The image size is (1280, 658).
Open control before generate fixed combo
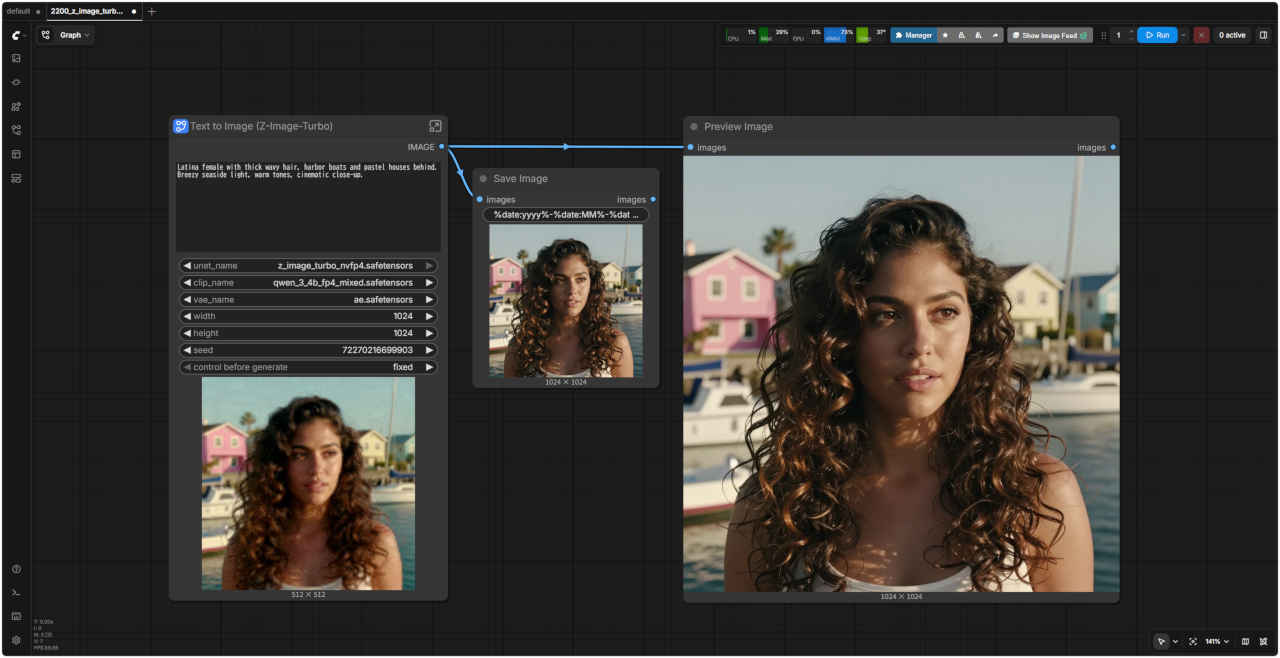tap(308, 367)
